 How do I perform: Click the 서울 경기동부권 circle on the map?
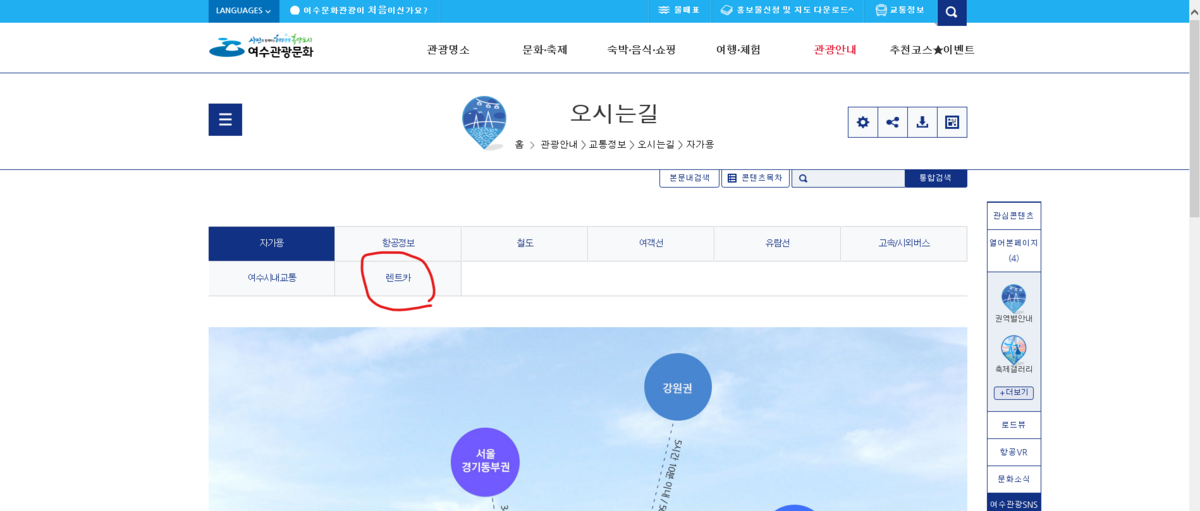(485, 462)
